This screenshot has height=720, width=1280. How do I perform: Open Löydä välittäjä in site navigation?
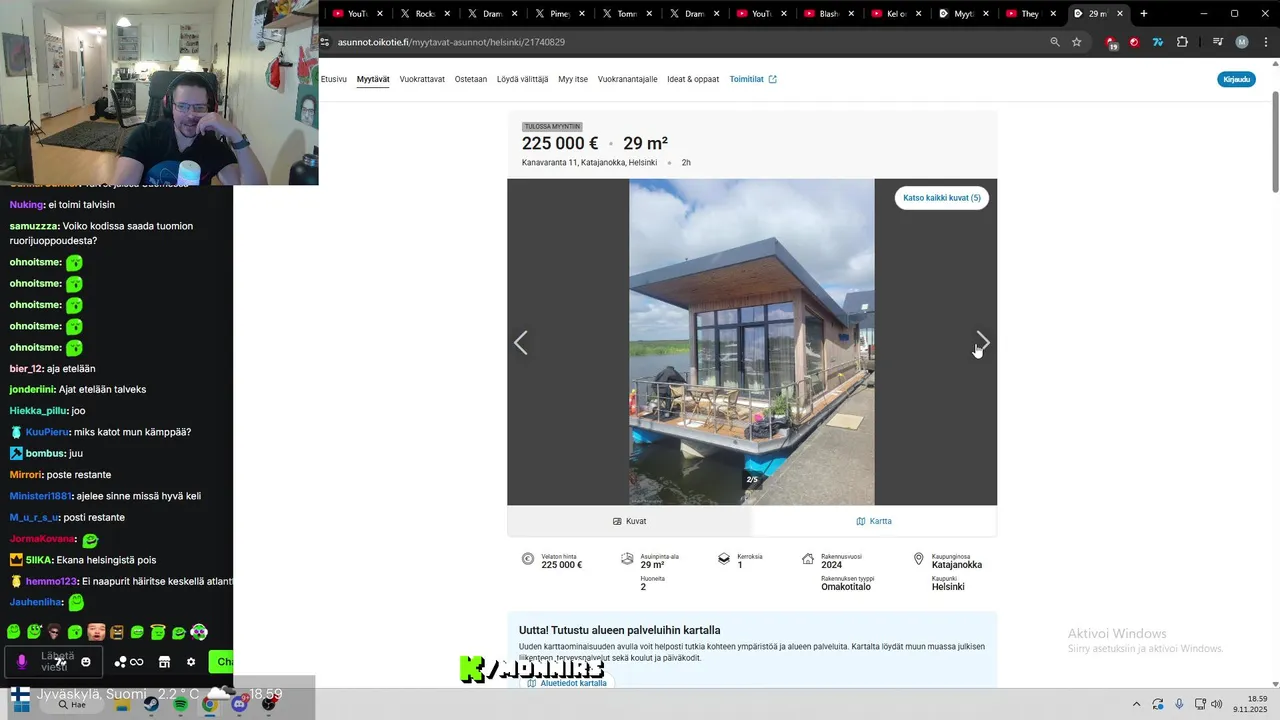point(522,79)
